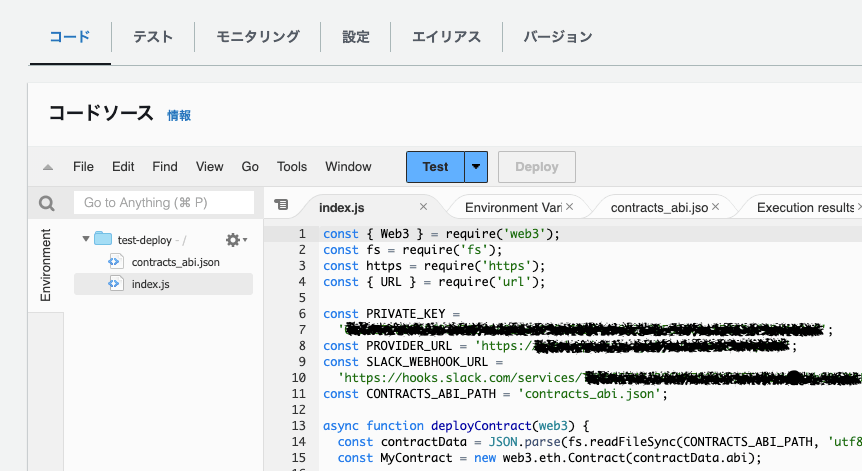Screen dimensions: 862x471
Task: Close the Environment Variables tab
Action: pyautogui.click(x=570, y=207)
